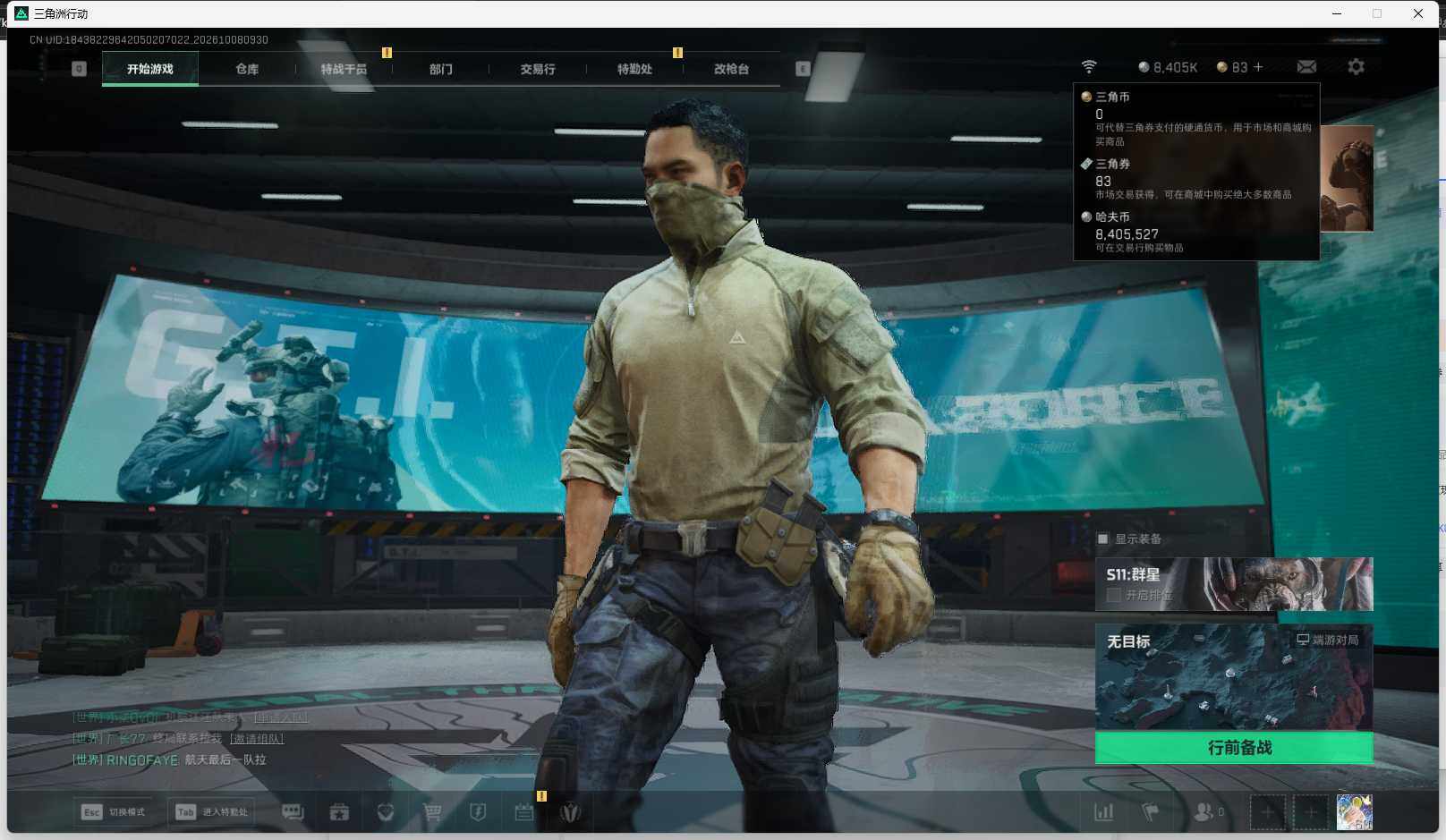Open the calendar events icon
This screenshot has height=840, width=1446.
coord(524,812)
